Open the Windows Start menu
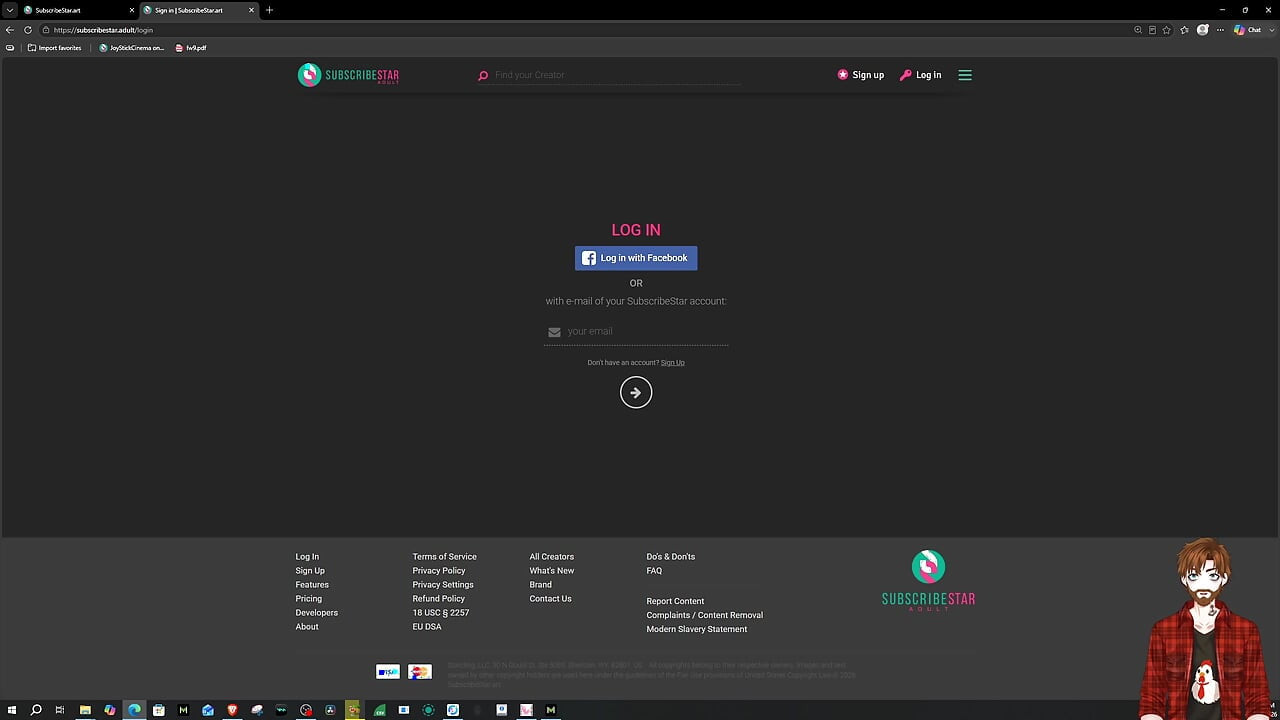 click(x=12, y=710)
